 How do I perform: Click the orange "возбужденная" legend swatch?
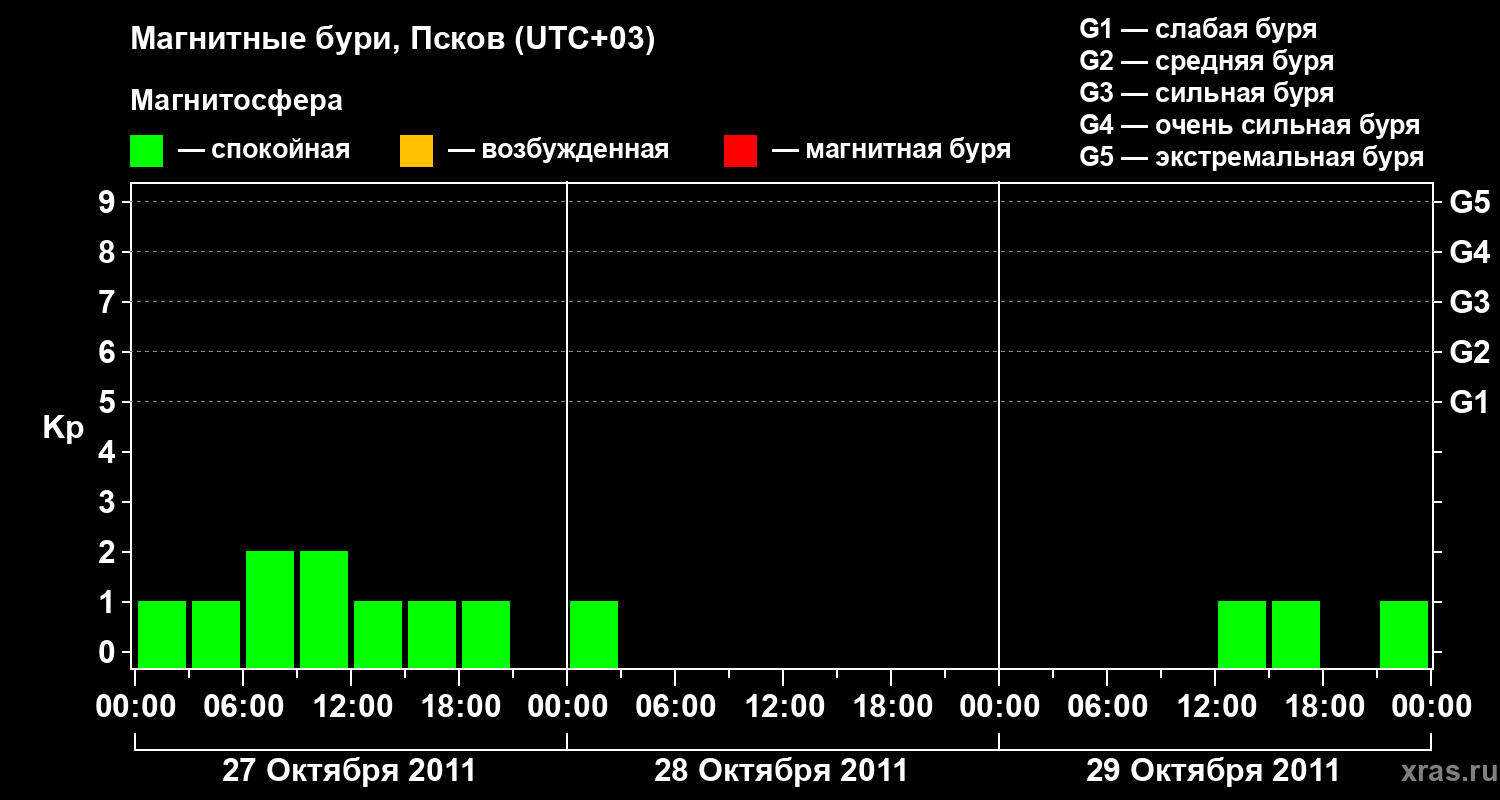pos(417,151)
